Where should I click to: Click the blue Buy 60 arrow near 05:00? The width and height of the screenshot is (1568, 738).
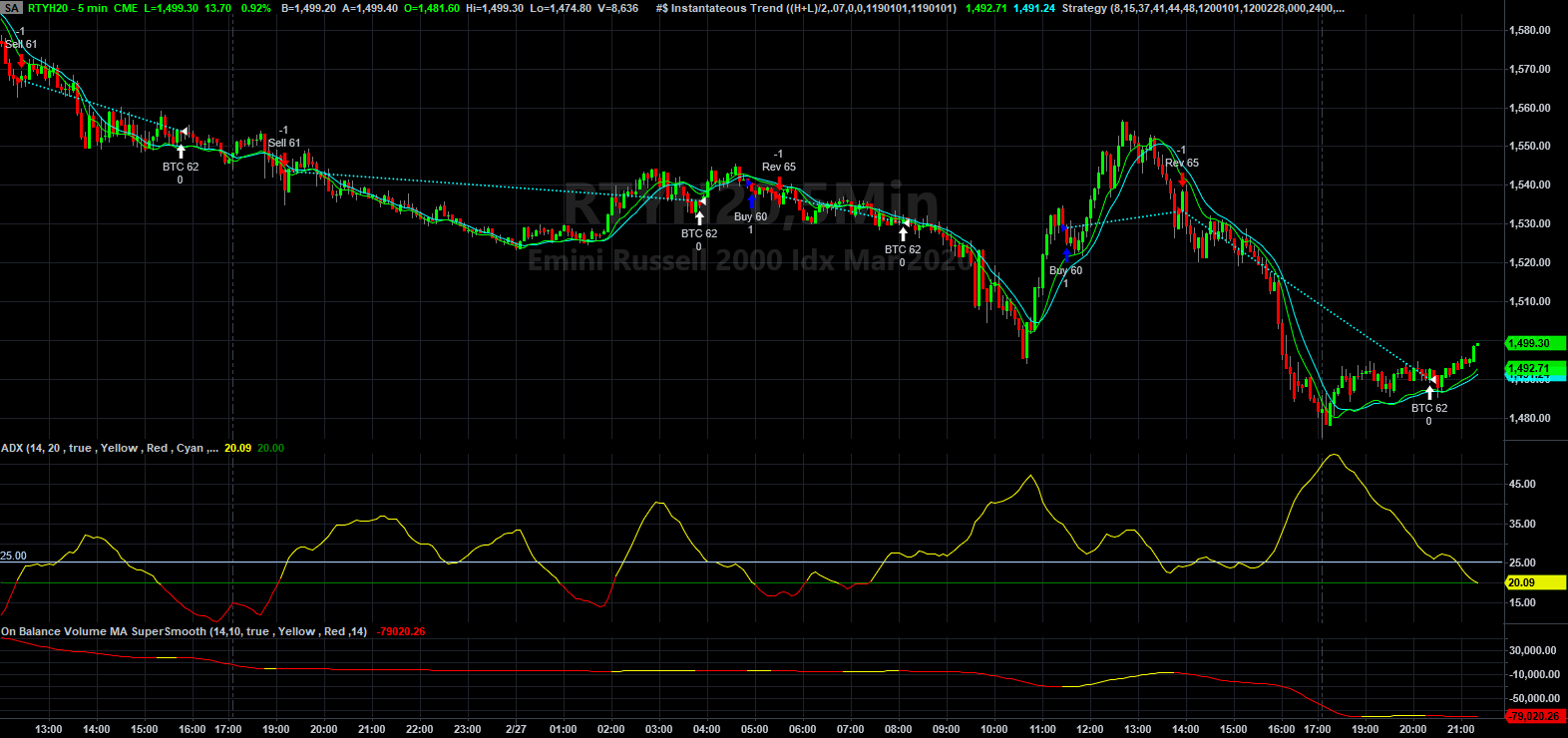pos(751,201)
